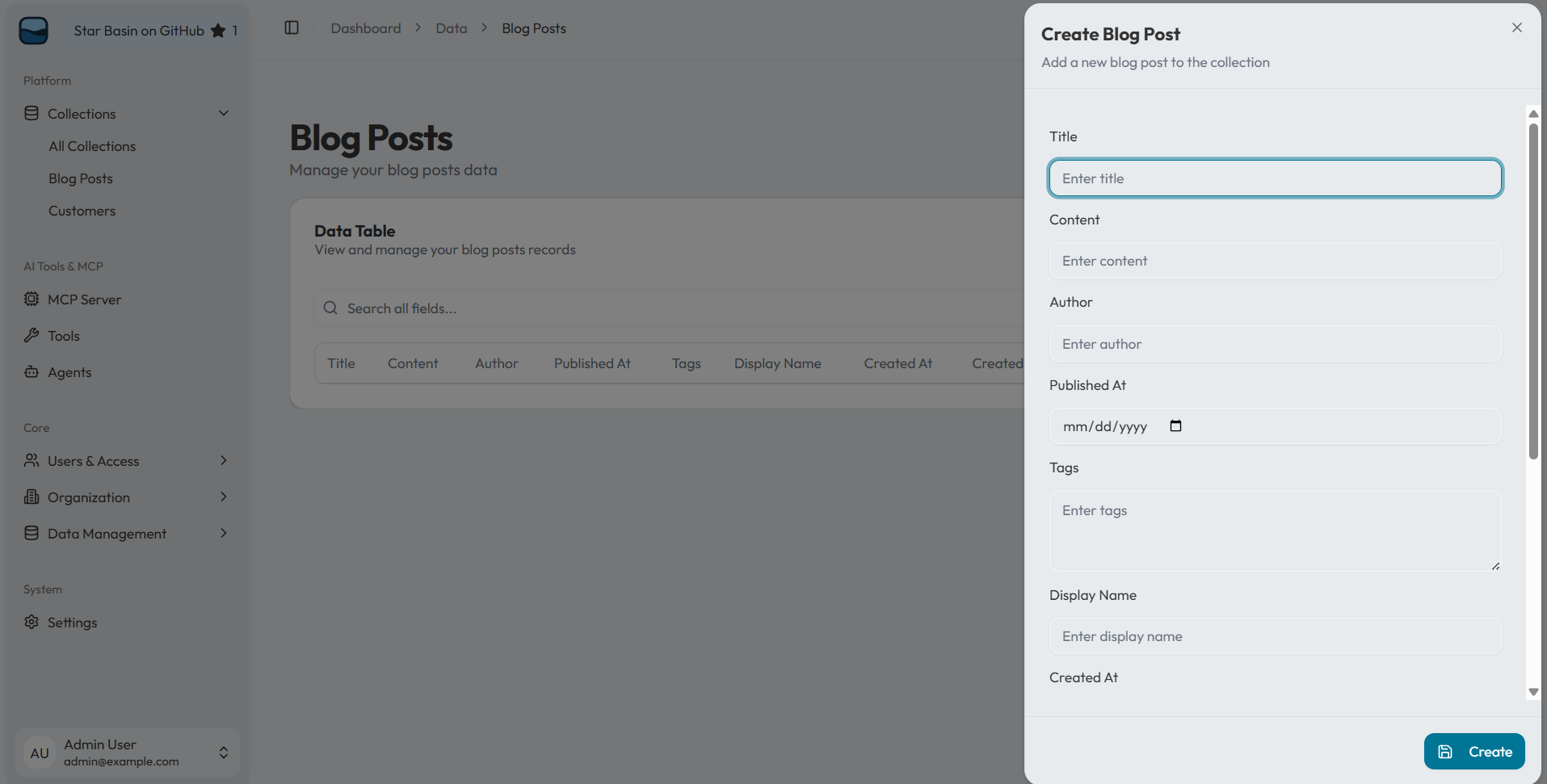Viewport: 1547px width, 784px height.
Task: Click the MCP Server chip icon
Action: [x=32, y=300]
